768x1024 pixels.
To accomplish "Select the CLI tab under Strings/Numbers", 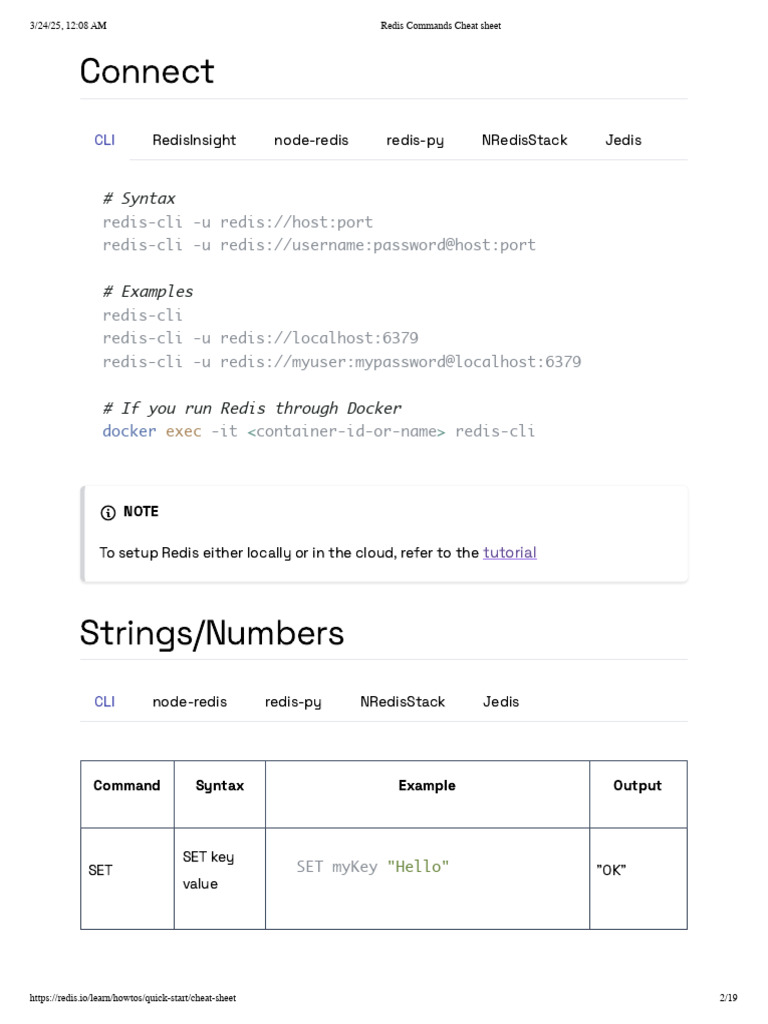I will 105,702.
